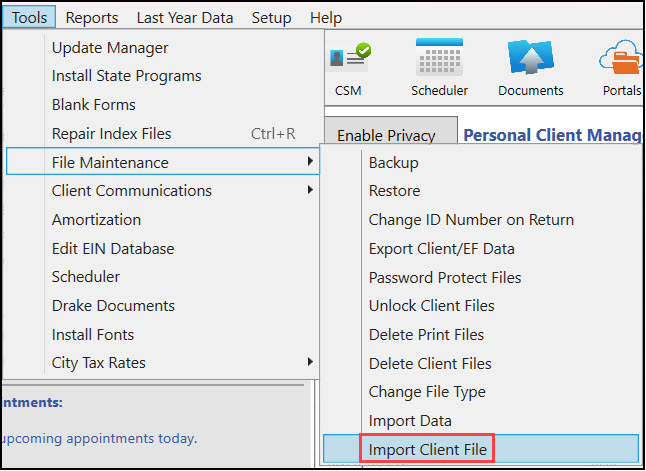Click Edit EIN Database menu item
The image size is (646, 471).
[113, 248]
